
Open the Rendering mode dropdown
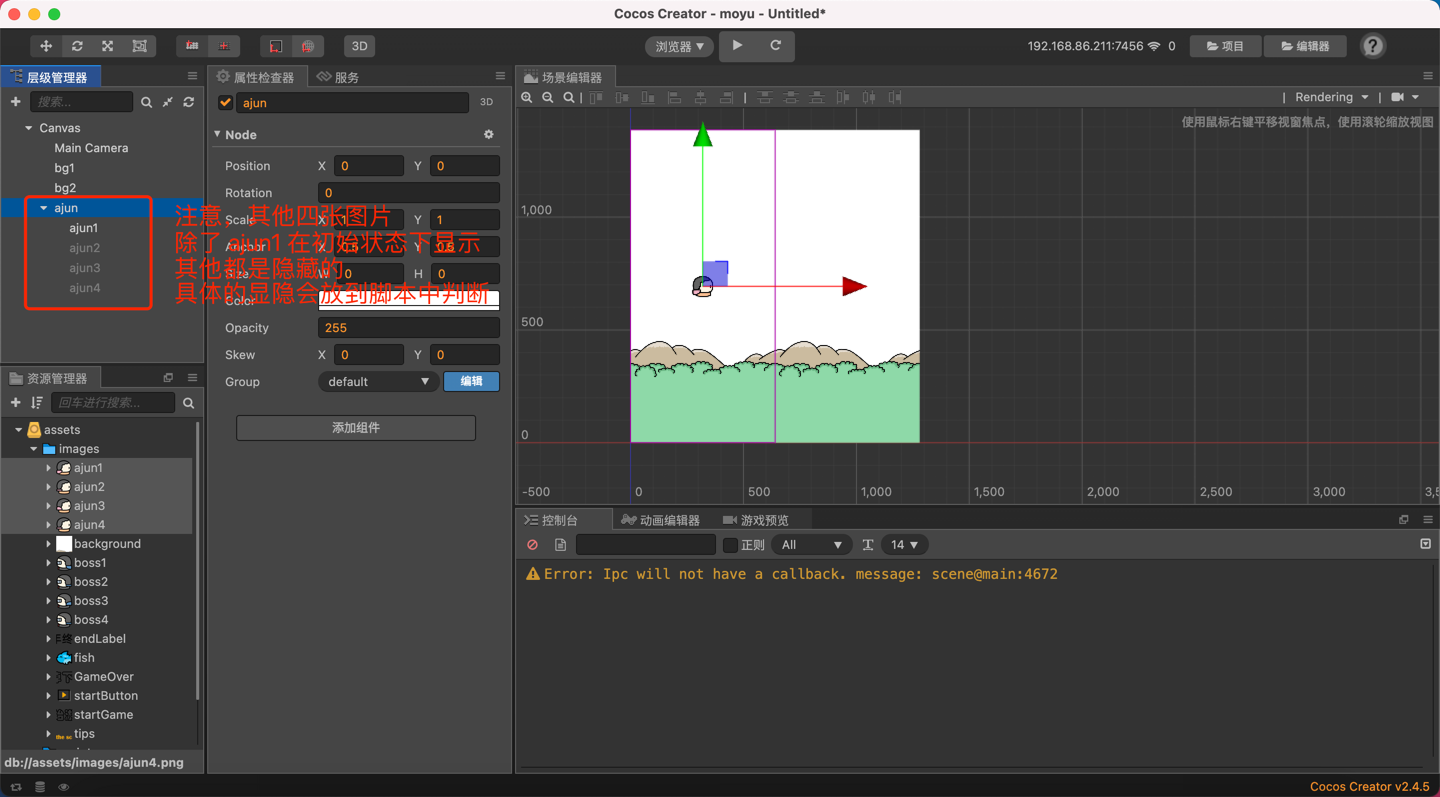click(1331, 97)
